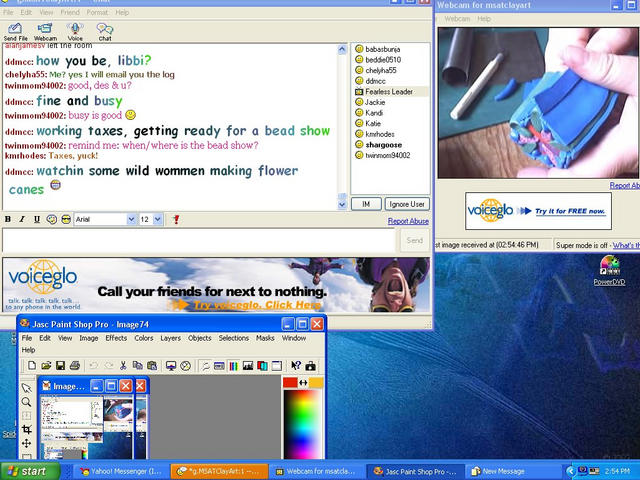Pick a color from rainbow color picker

click(302, 424)
